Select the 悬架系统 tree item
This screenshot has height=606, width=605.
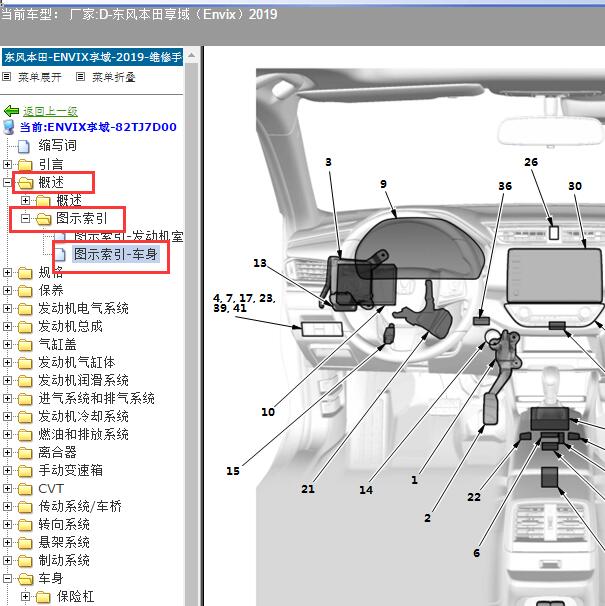coord(64,543)
